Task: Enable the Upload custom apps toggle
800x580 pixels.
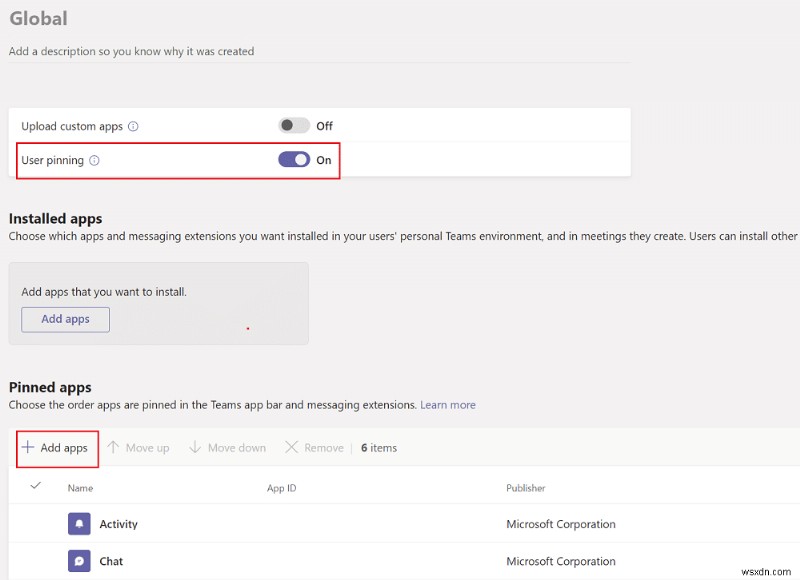Action: click(294, 126)
